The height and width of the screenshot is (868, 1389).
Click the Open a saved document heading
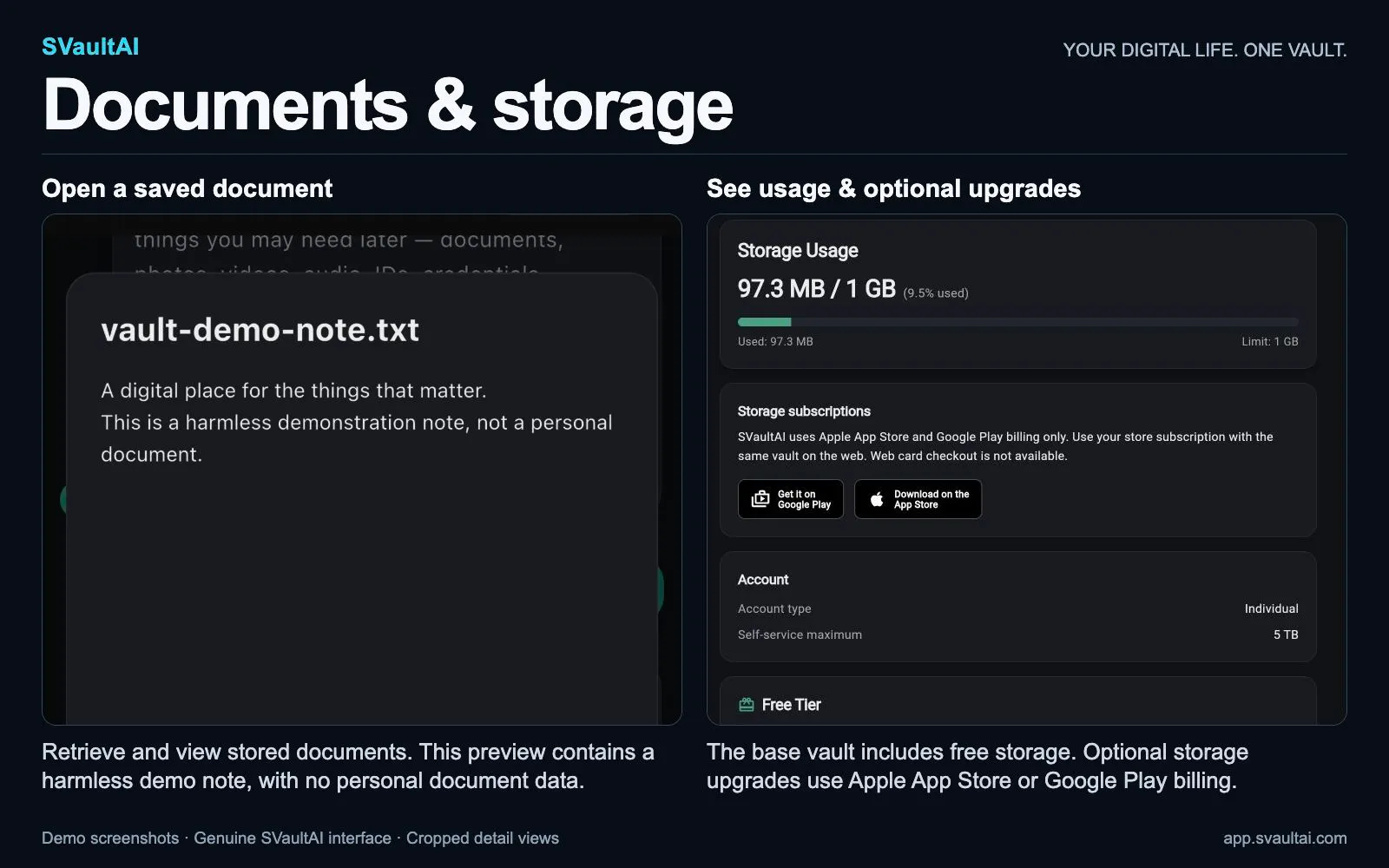(187, 189)
